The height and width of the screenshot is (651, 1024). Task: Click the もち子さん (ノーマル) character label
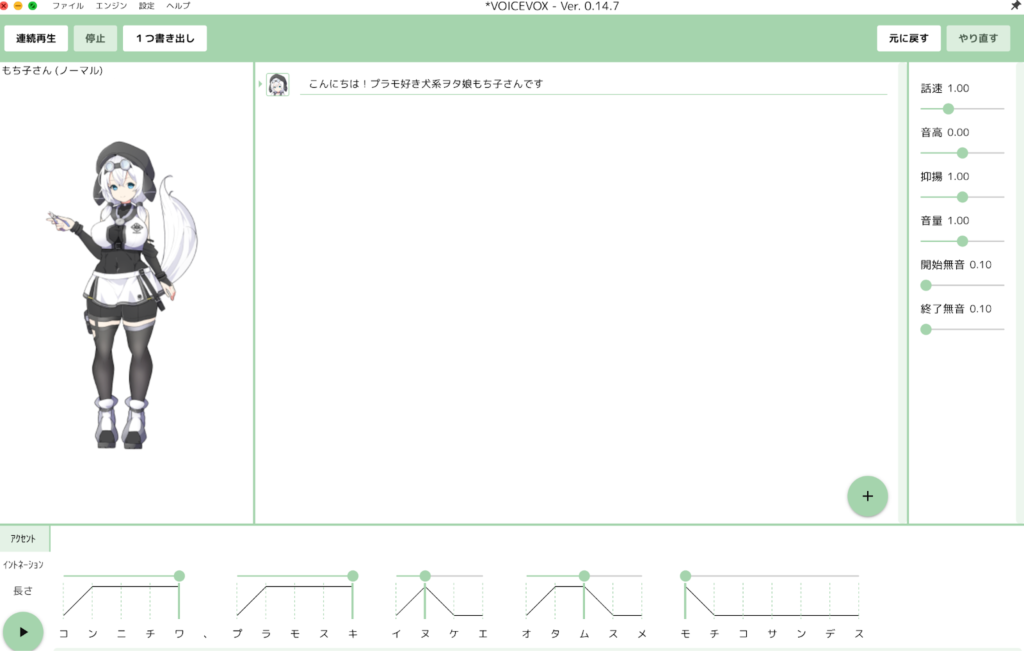pos(52,71)
